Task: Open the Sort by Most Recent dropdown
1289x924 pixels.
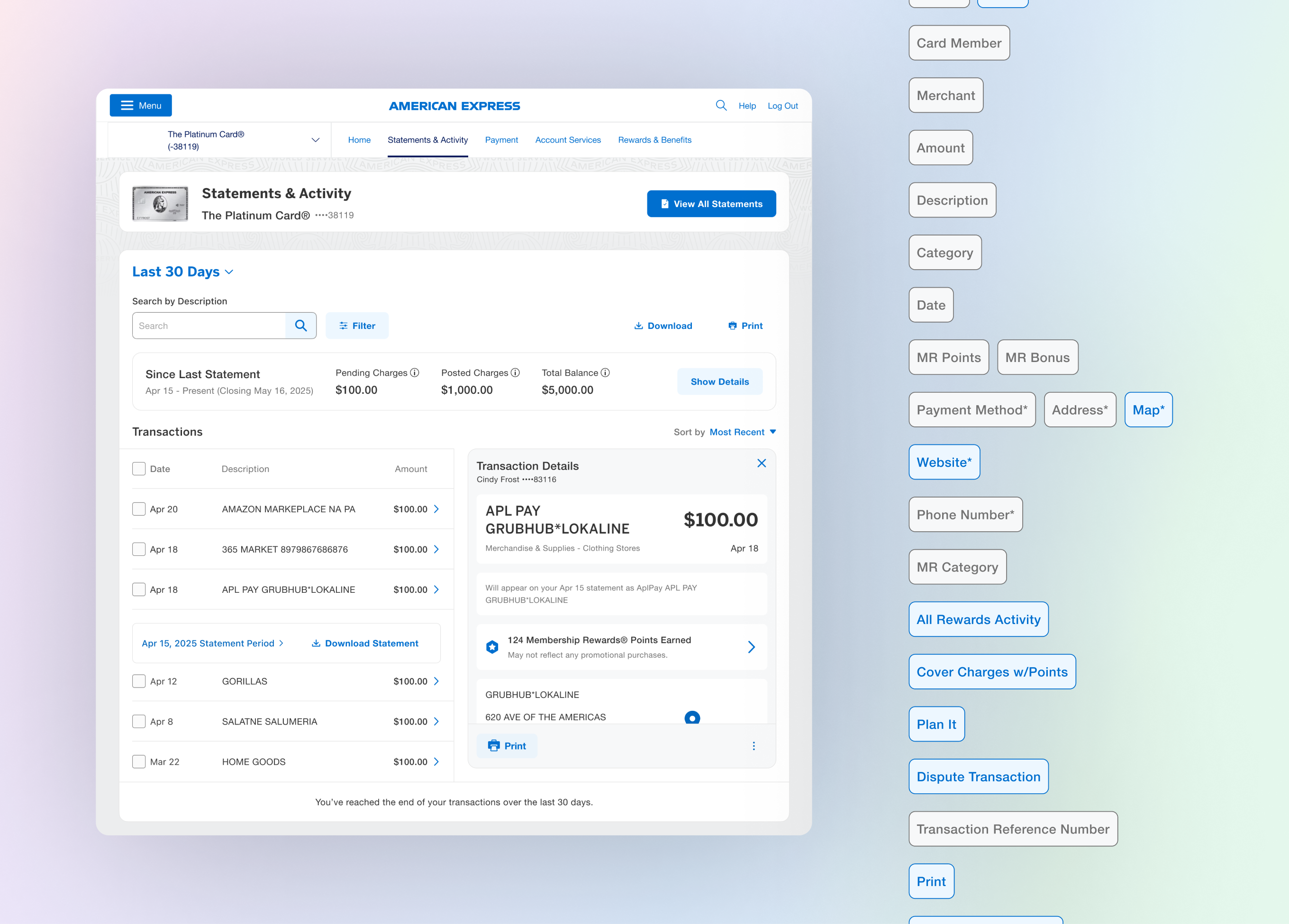Action: pyautogui.click(x=742, y=432)
